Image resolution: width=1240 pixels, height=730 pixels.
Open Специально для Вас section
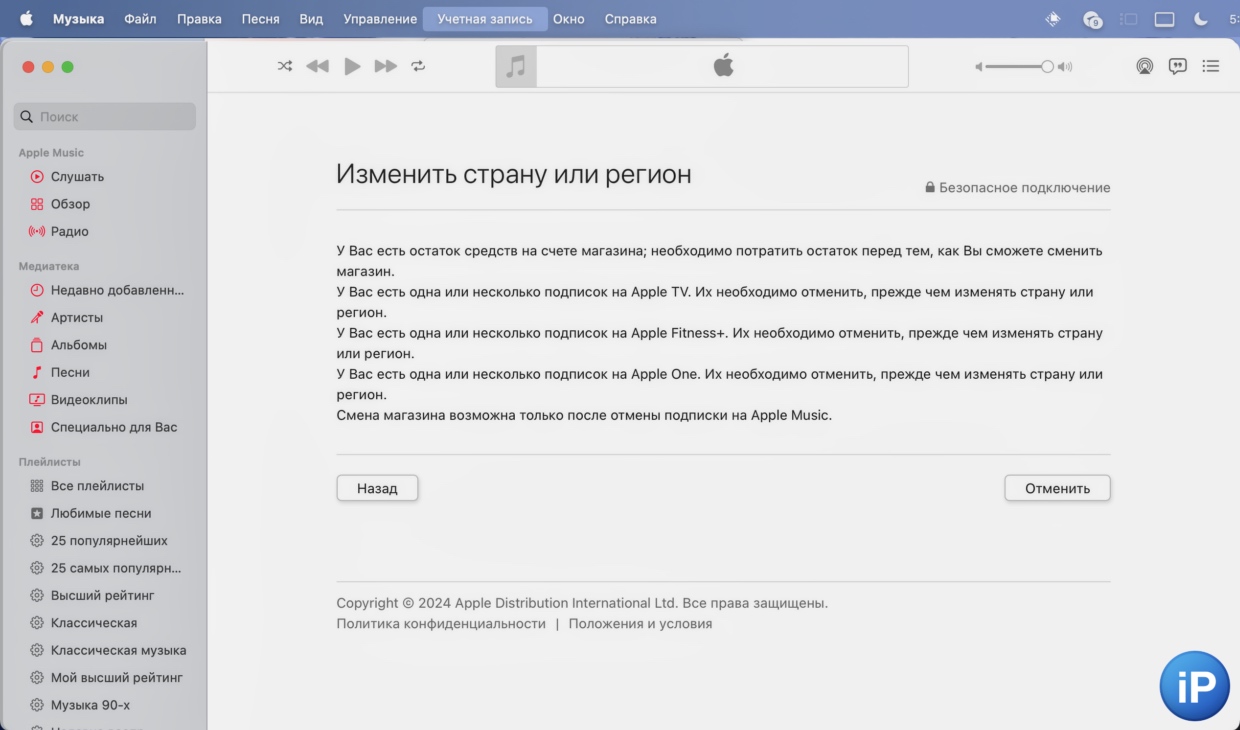105,427
